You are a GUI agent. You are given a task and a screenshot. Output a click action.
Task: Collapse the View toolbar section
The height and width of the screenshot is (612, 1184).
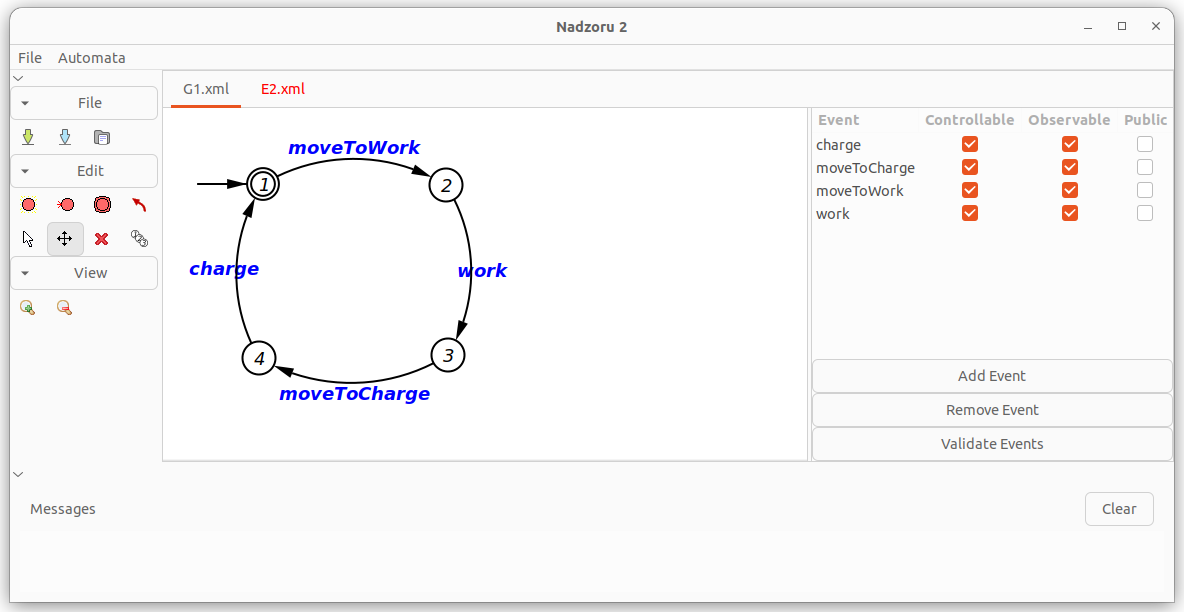84,273
